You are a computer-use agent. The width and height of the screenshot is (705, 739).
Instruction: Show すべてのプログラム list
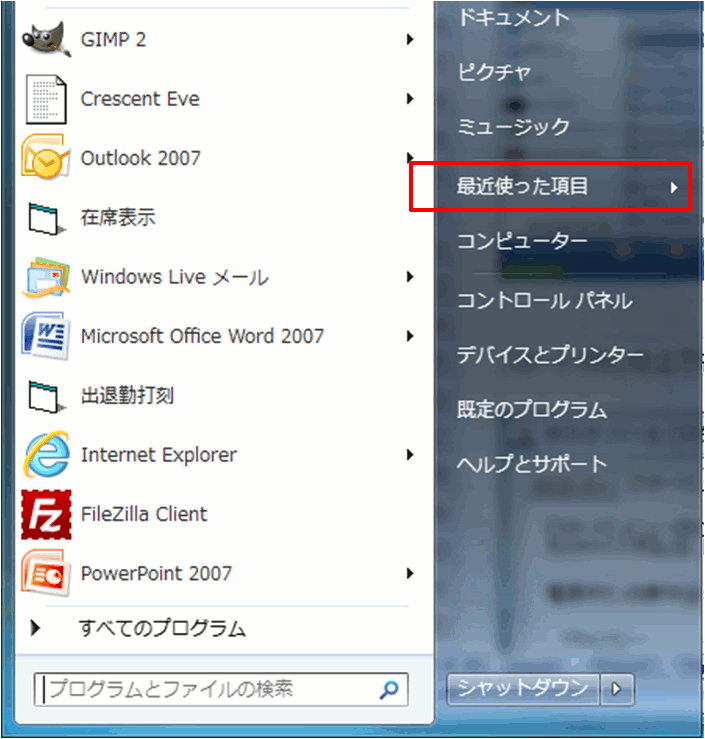[x=161, y=629]
